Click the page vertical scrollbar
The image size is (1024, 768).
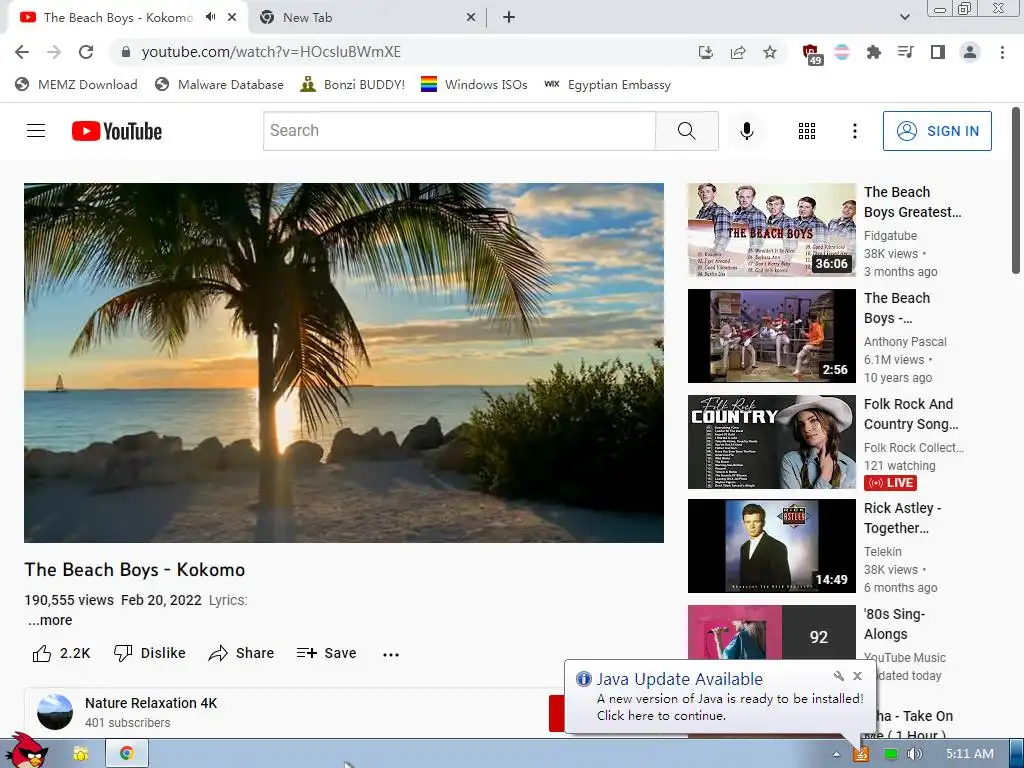1016,191
